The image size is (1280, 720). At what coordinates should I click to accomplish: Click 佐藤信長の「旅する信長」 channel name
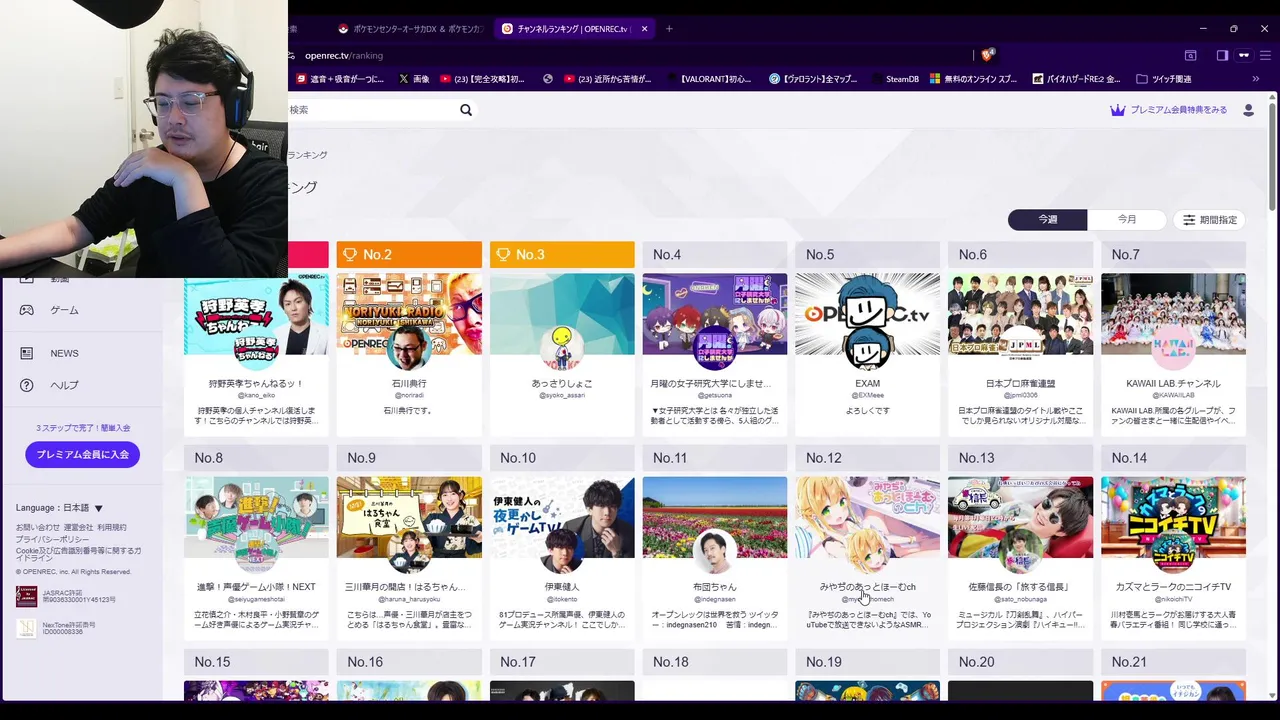coord(1020,587)
